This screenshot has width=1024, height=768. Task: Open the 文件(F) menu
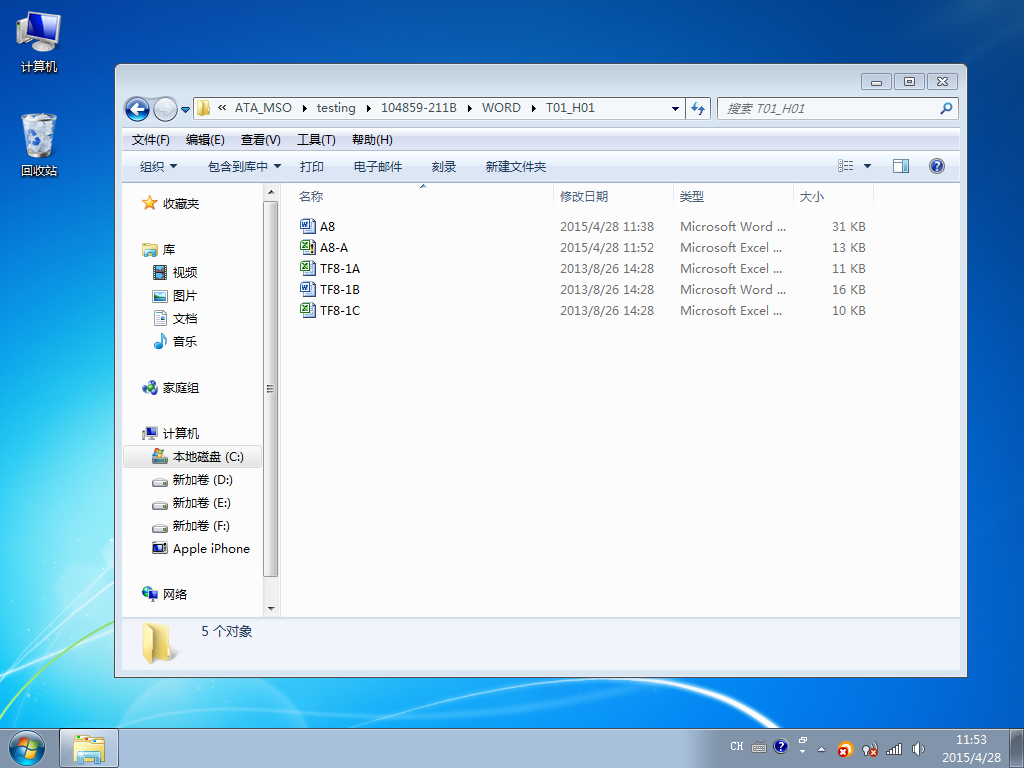(x=151, y=140)
